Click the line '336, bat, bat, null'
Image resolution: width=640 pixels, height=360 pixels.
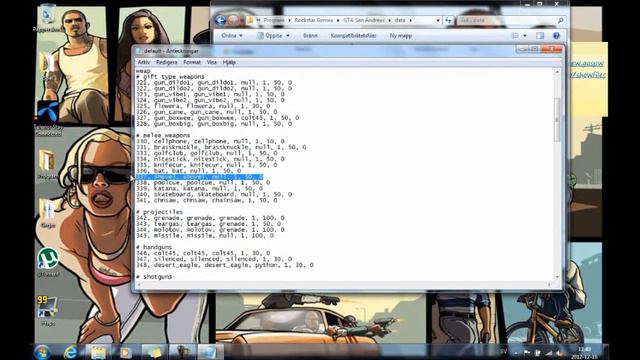(x=188, y=171)
